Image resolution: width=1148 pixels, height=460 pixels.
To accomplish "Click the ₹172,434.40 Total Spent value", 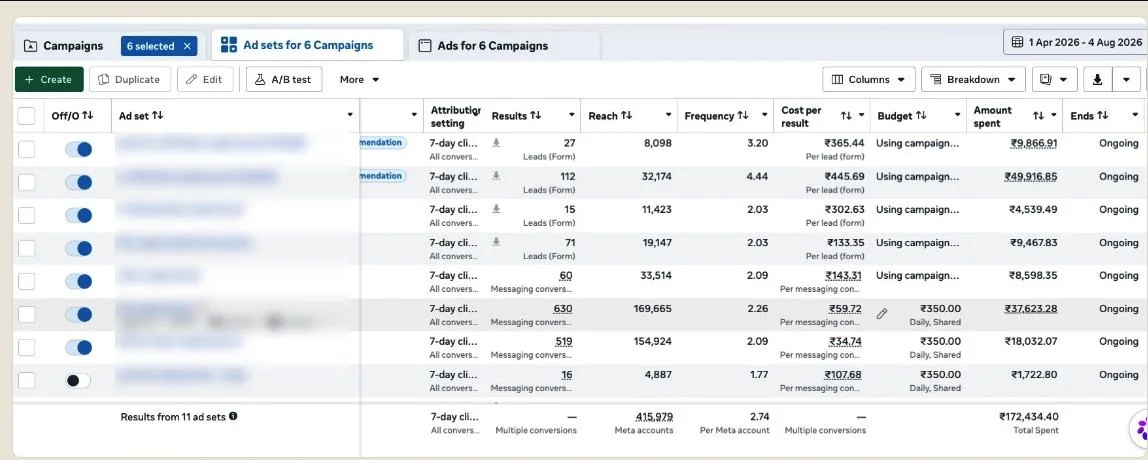I will (x=1029, y=416).
